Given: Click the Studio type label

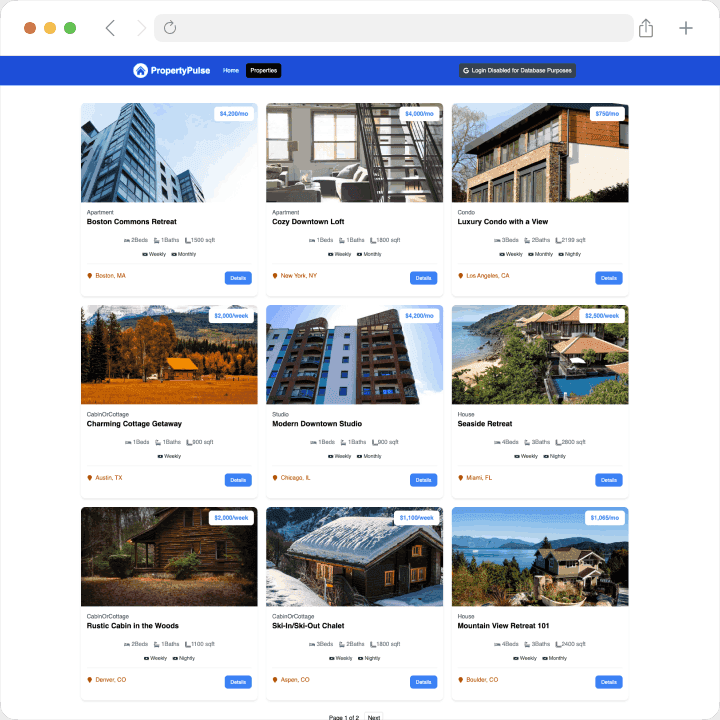Looking at the screenshot, I should tap(280, 414).
